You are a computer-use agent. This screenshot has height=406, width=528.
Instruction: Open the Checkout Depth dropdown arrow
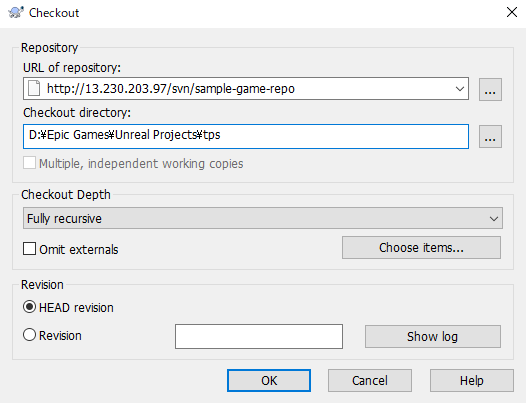point(494,218)
